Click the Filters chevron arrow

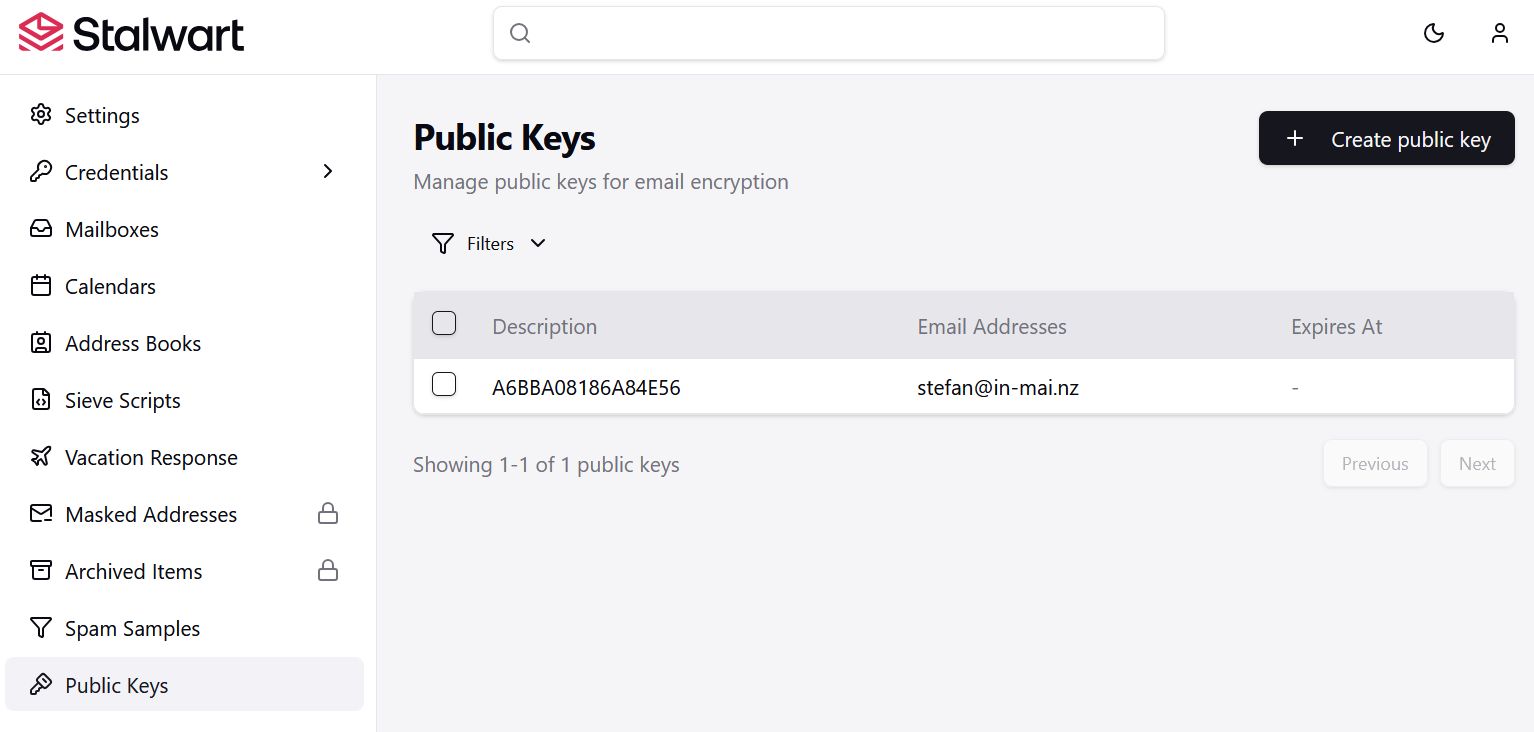click(x=538, y=243)
